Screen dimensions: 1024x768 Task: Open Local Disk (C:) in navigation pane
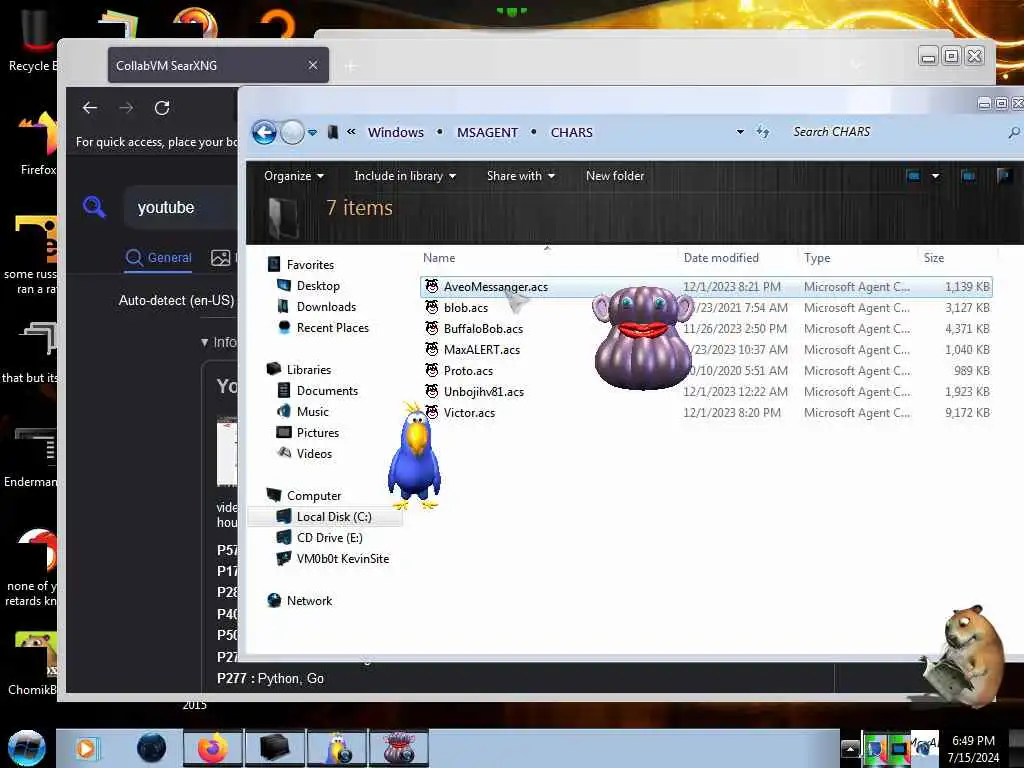(334, 517)
